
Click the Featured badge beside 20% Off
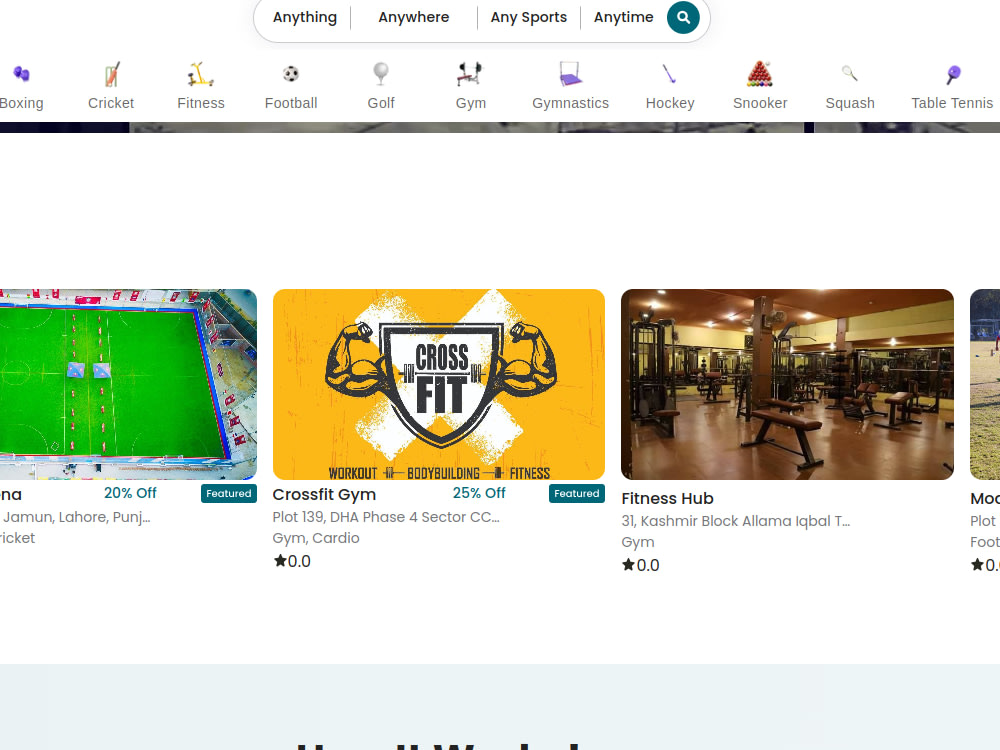[x=229, y=494]
